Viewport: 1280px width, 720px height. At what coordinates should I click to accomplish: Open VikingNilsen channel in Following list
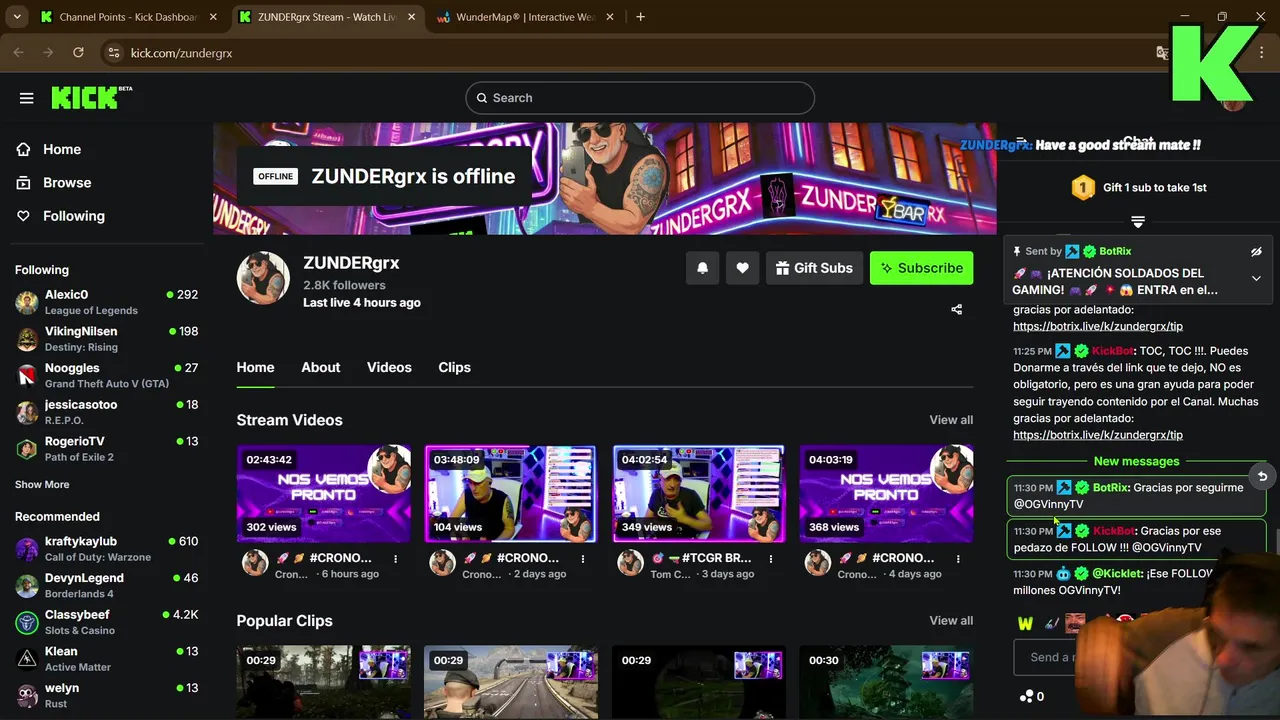pyautogui.click(x=106, y=339)
